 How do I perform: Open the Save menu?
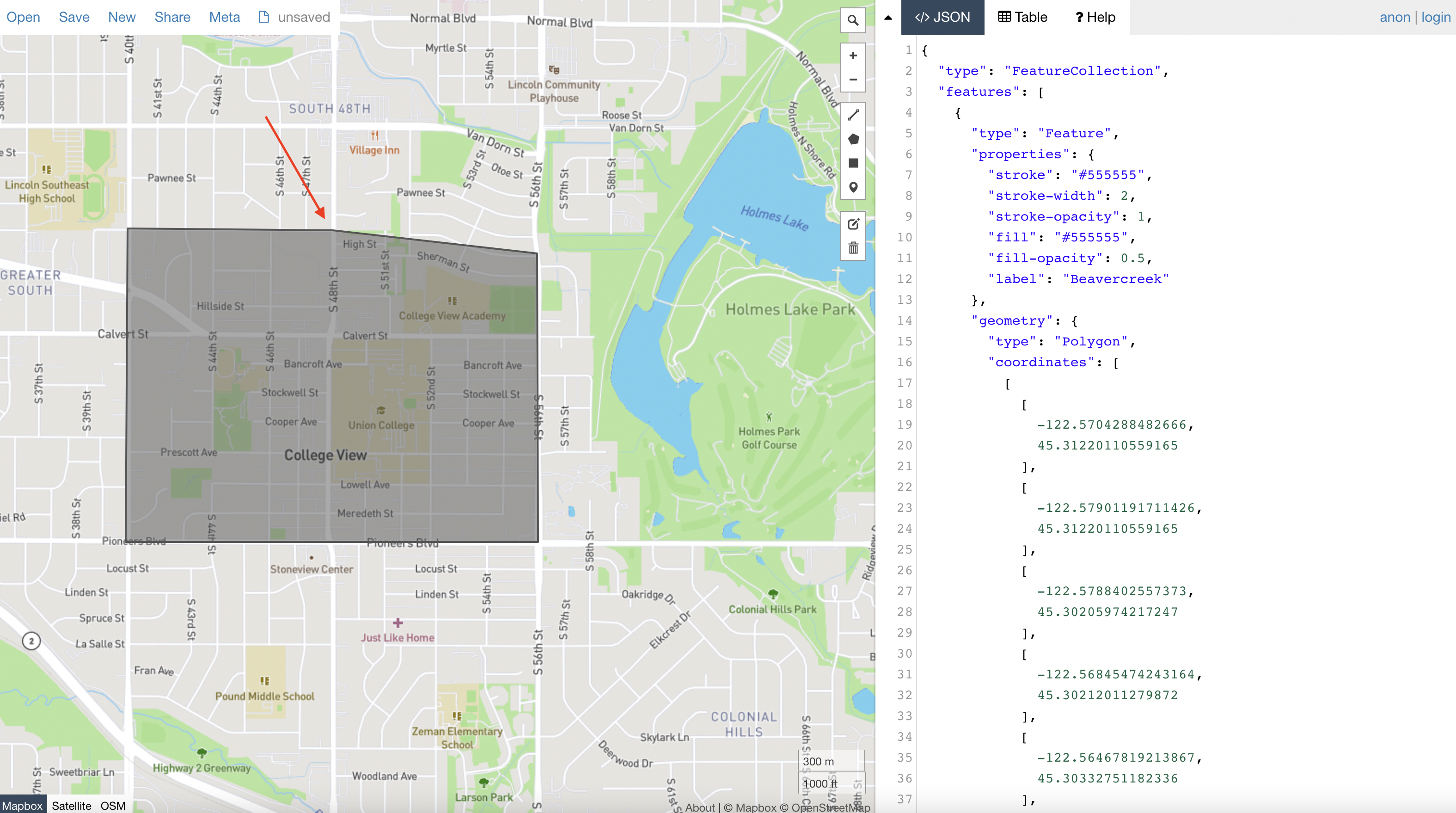[x=74, y=17]
